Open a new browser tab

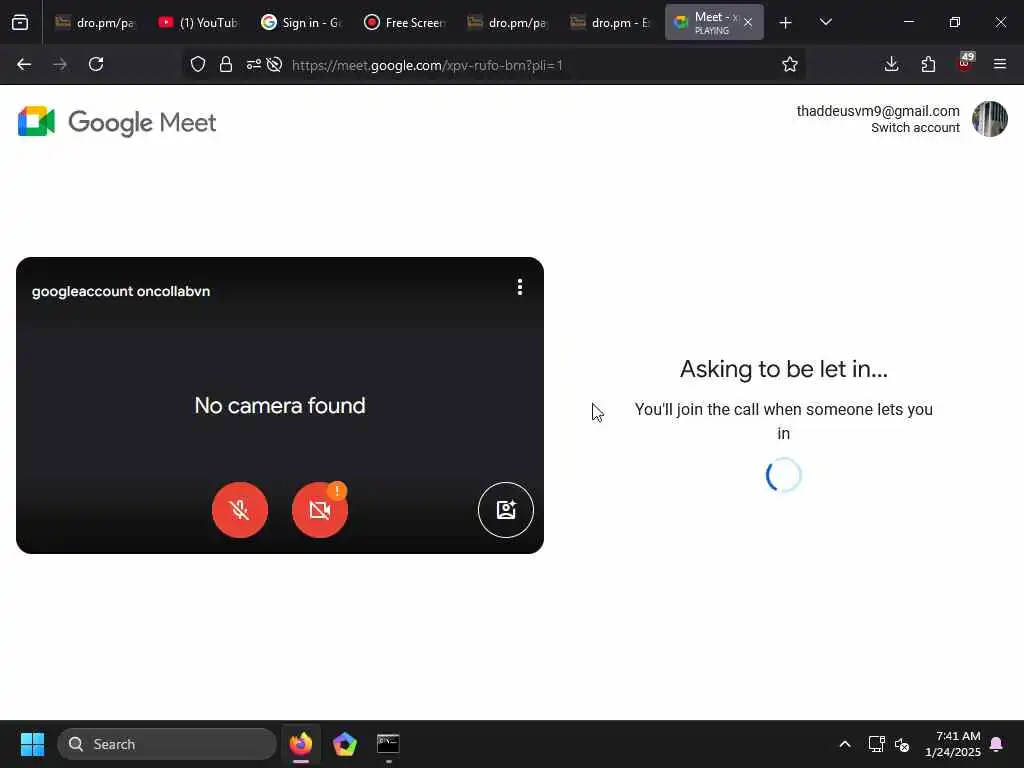tap(786, 23)
